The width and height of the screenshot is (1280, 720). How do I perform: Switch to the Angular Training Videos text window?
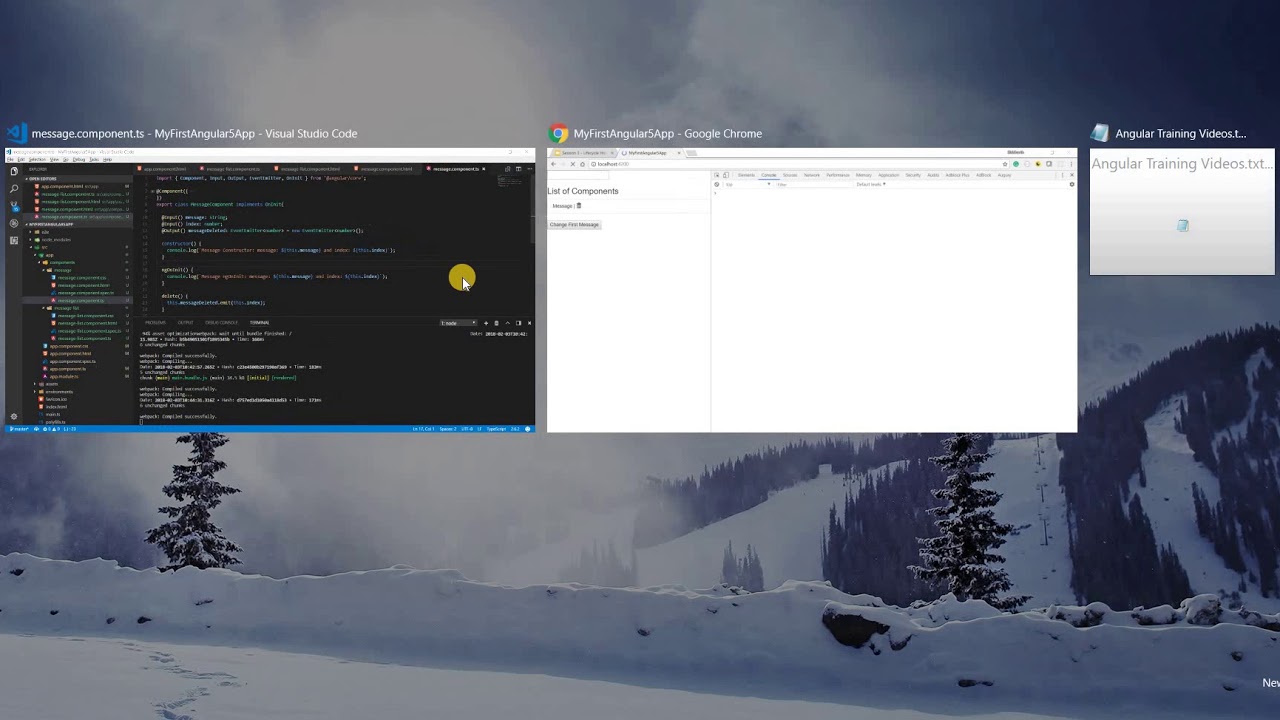tap(1182, 212)
